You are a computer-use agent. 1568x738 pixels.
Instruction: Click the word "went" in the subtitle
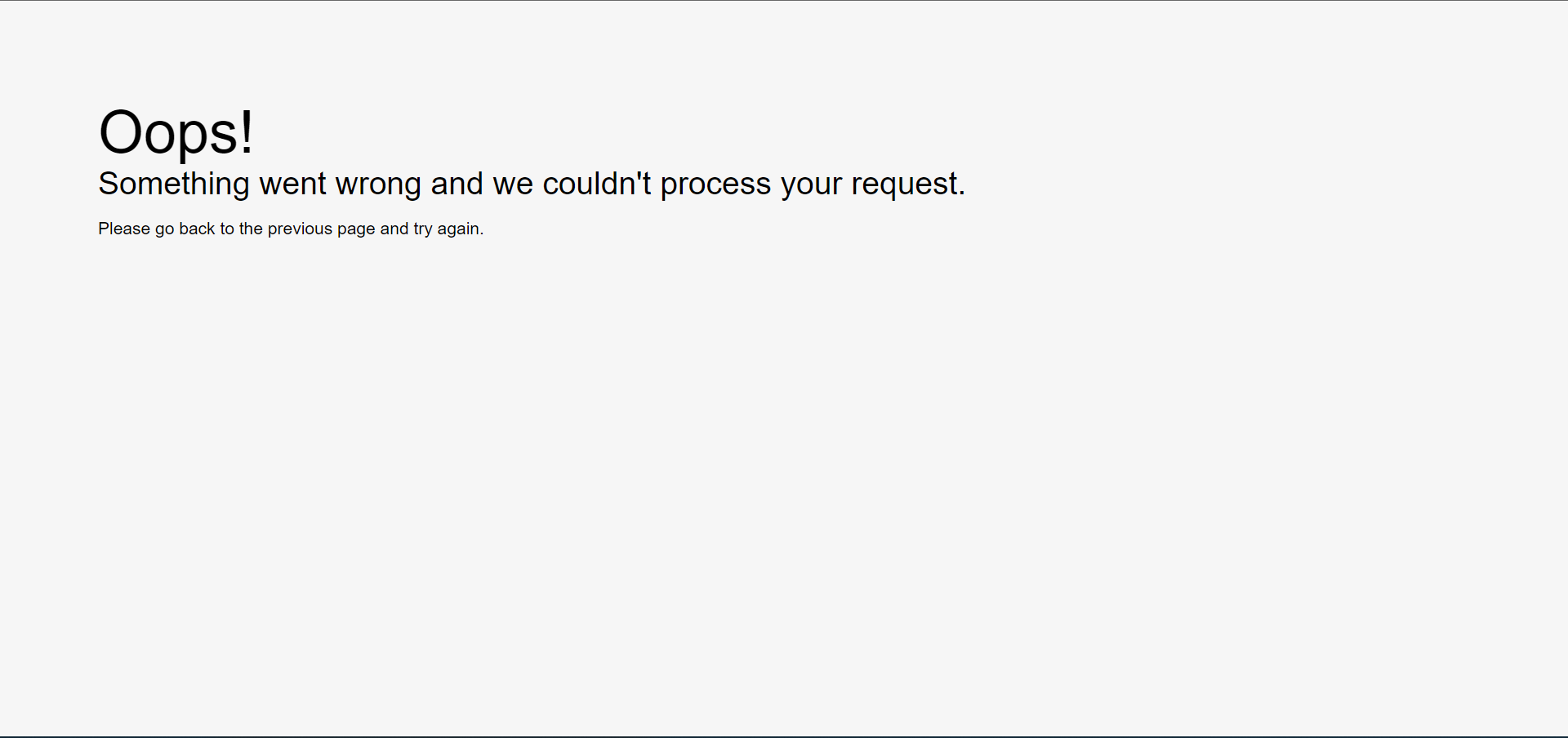pyautogui.click(x=292, y=185)
